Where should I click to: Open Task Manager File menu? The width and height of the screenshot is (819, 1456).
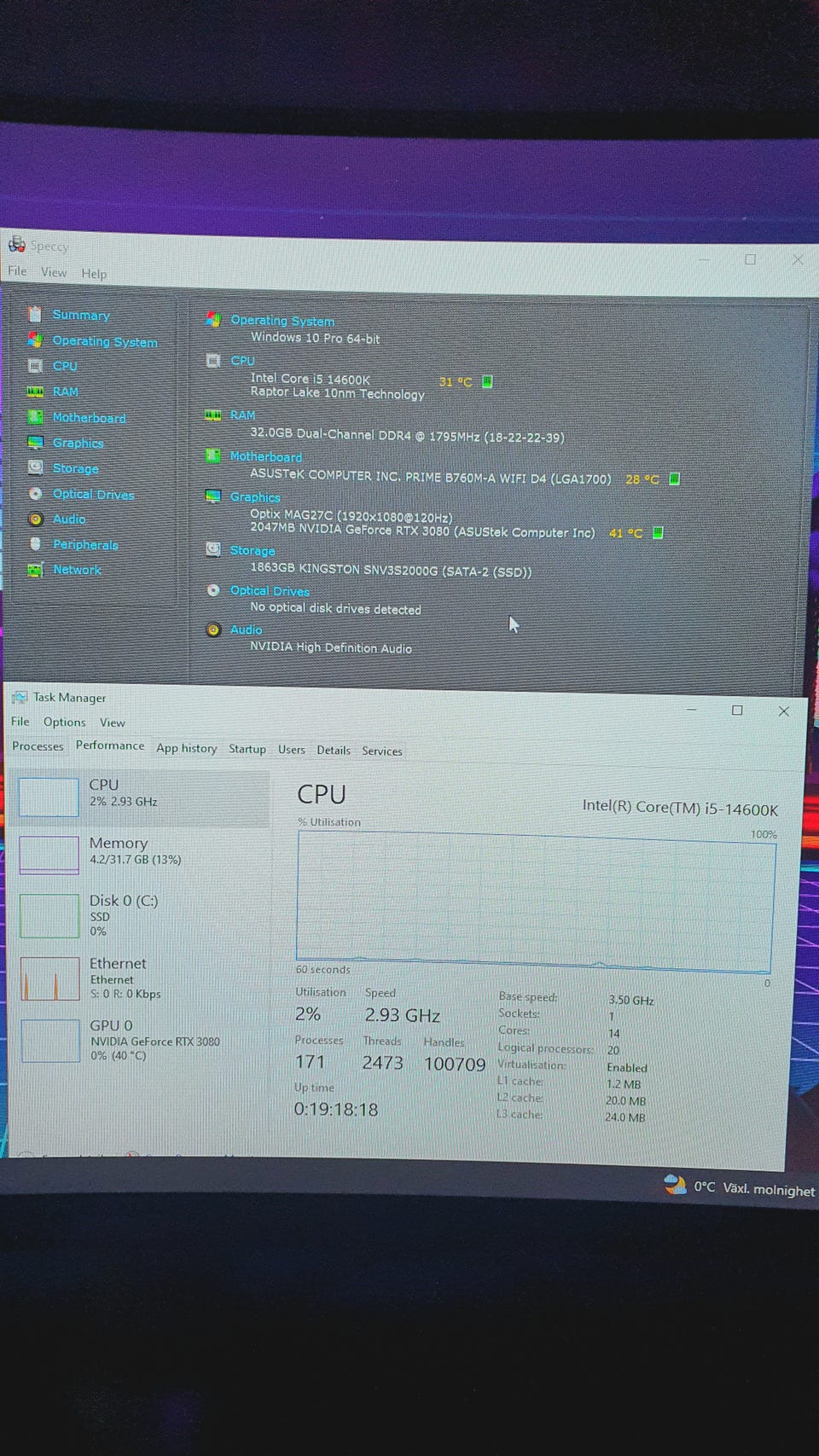[20, 721]
